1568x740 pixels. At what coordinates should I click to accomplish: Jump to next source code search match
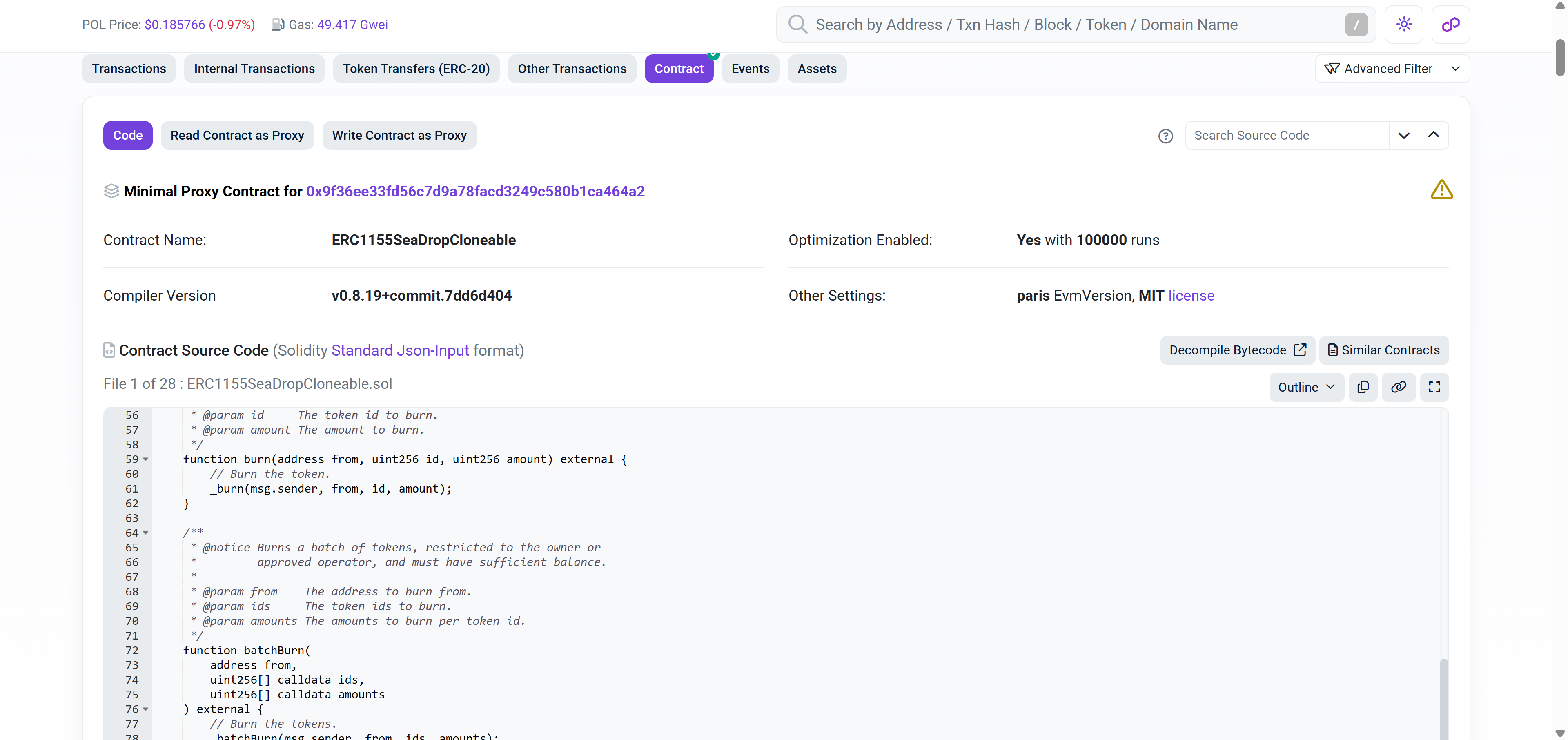pos(1404,136)
